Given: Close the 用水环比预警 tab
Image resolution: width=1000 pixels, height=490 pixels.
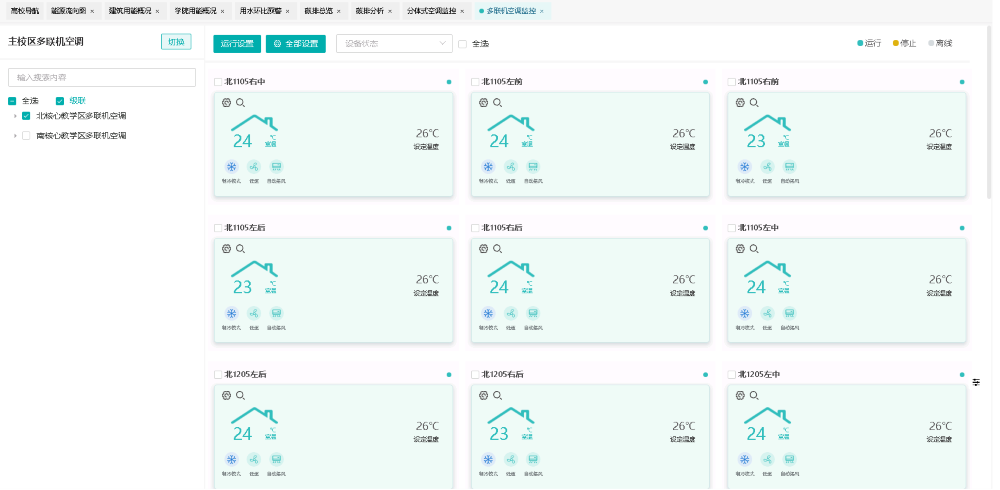Looking at the screenshot, I should [x=287, y=11].
